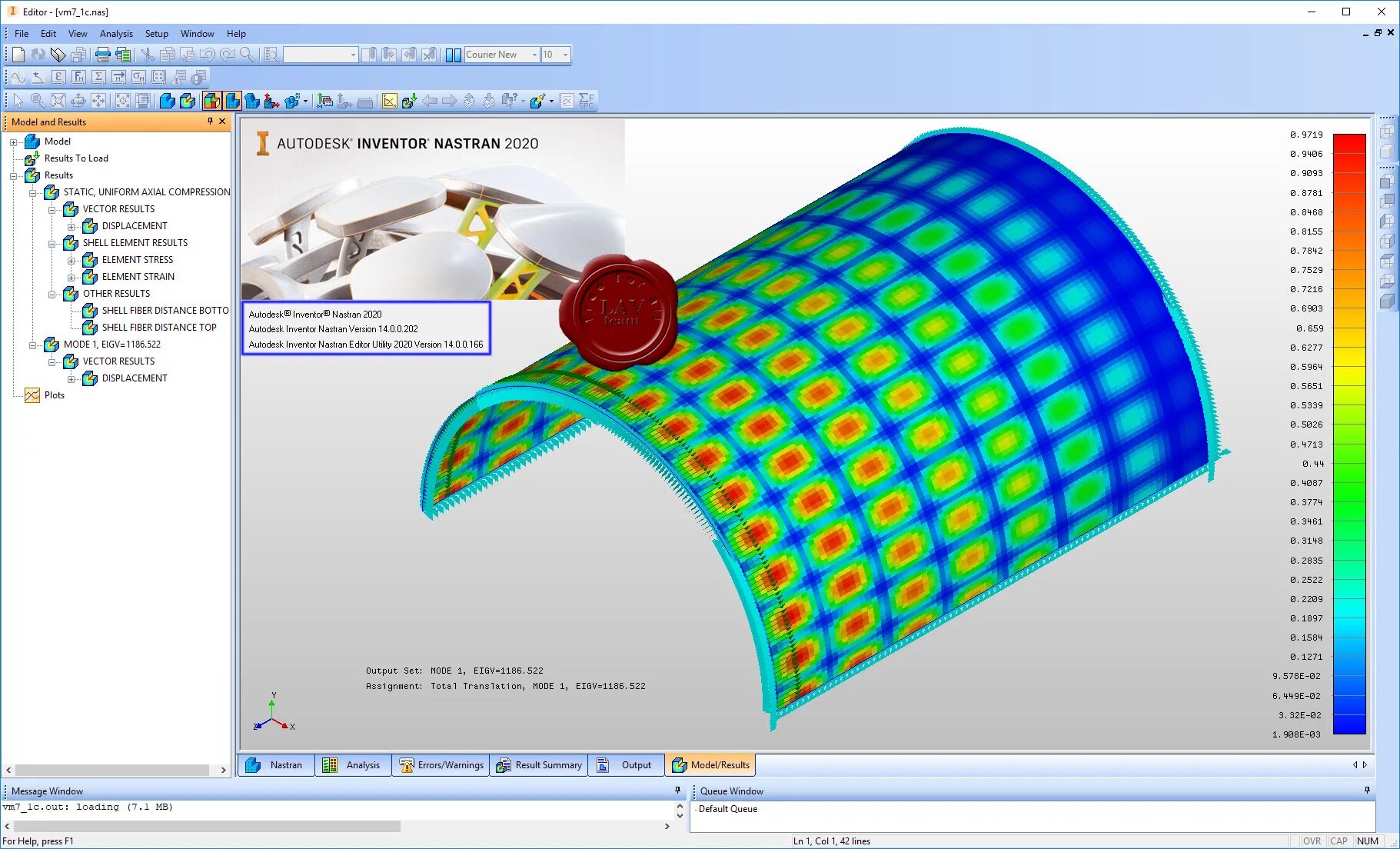This screenshot has height=849, width=1400.
Task: Click the empty toolbar search combo box
Action: tap(320, 55)
